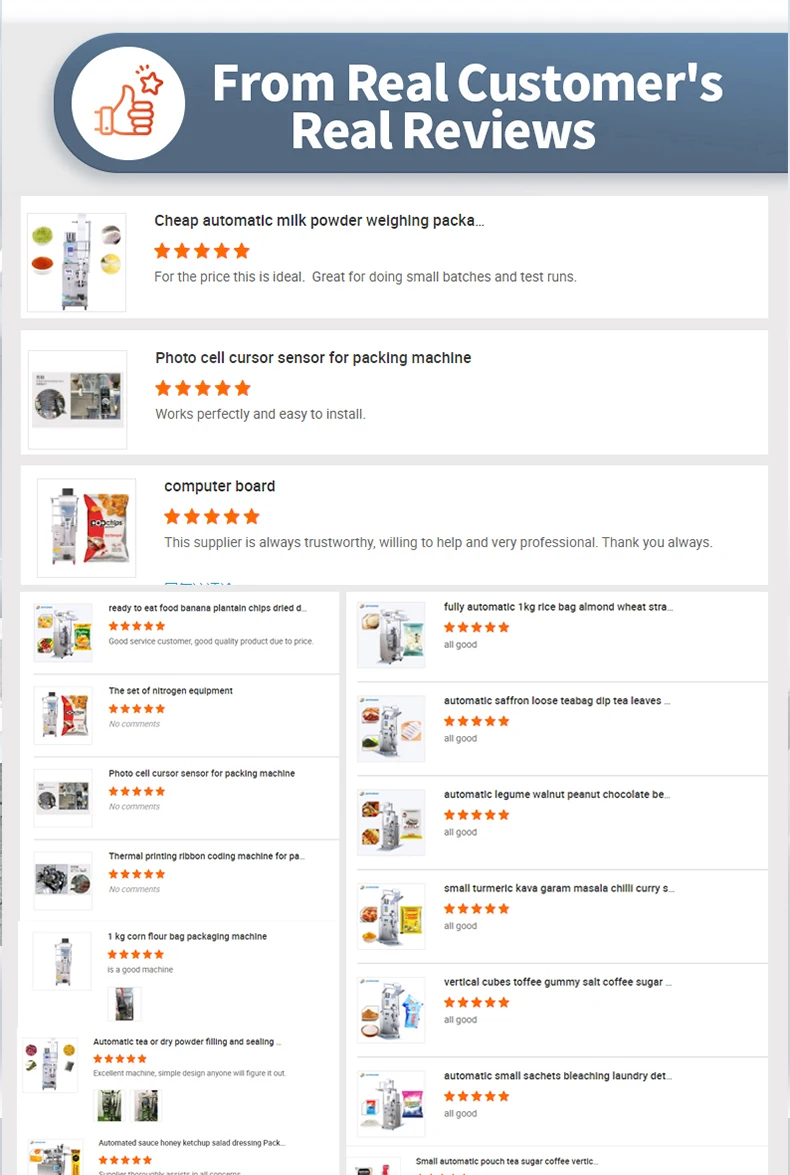Click the thumbs-up star icon in the header
Viewport: 790px width, 1175px height.
tap(128, 103)
